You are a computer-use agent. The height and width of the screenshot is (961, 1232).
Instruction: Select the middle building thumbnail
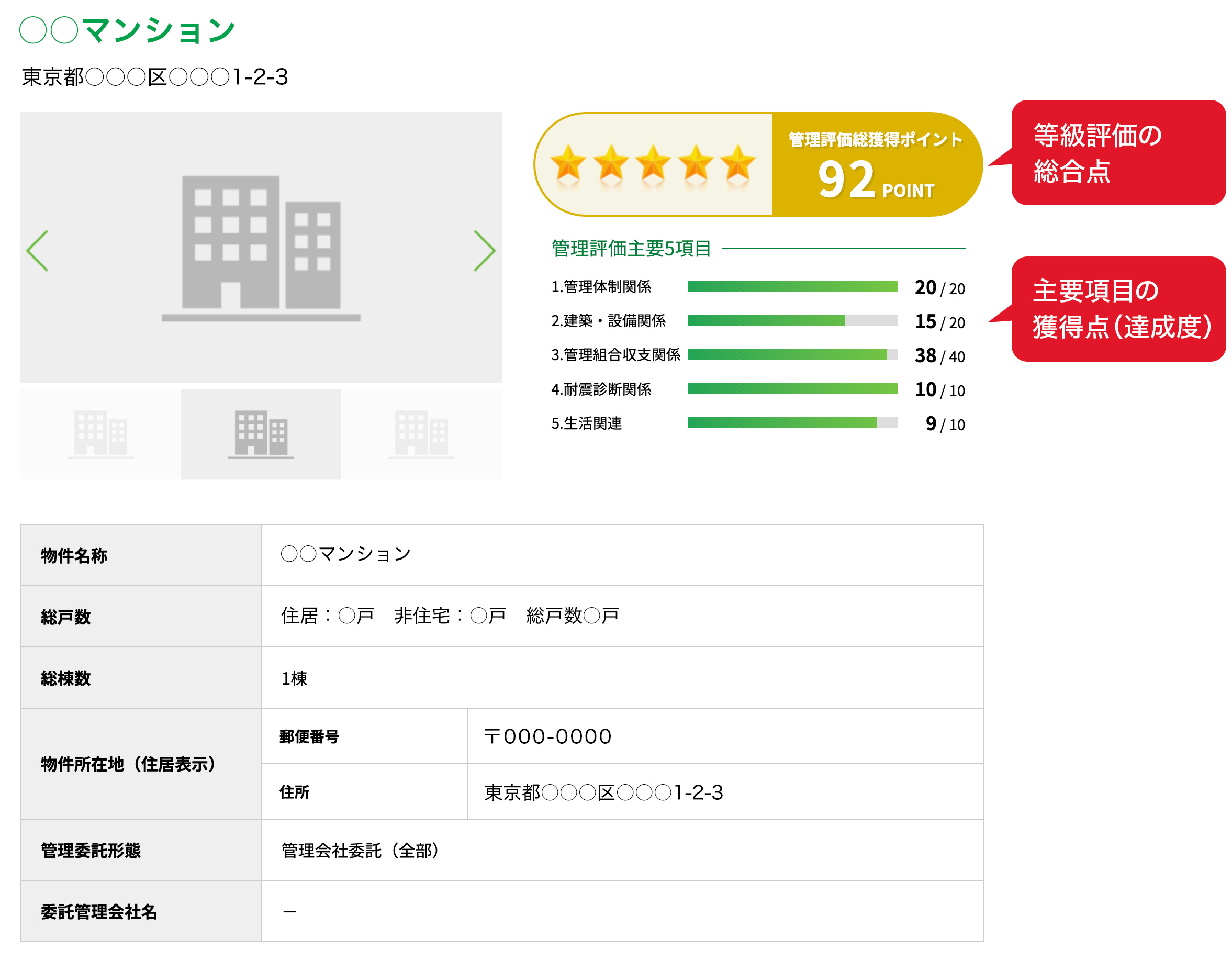(x=260, y=434)
